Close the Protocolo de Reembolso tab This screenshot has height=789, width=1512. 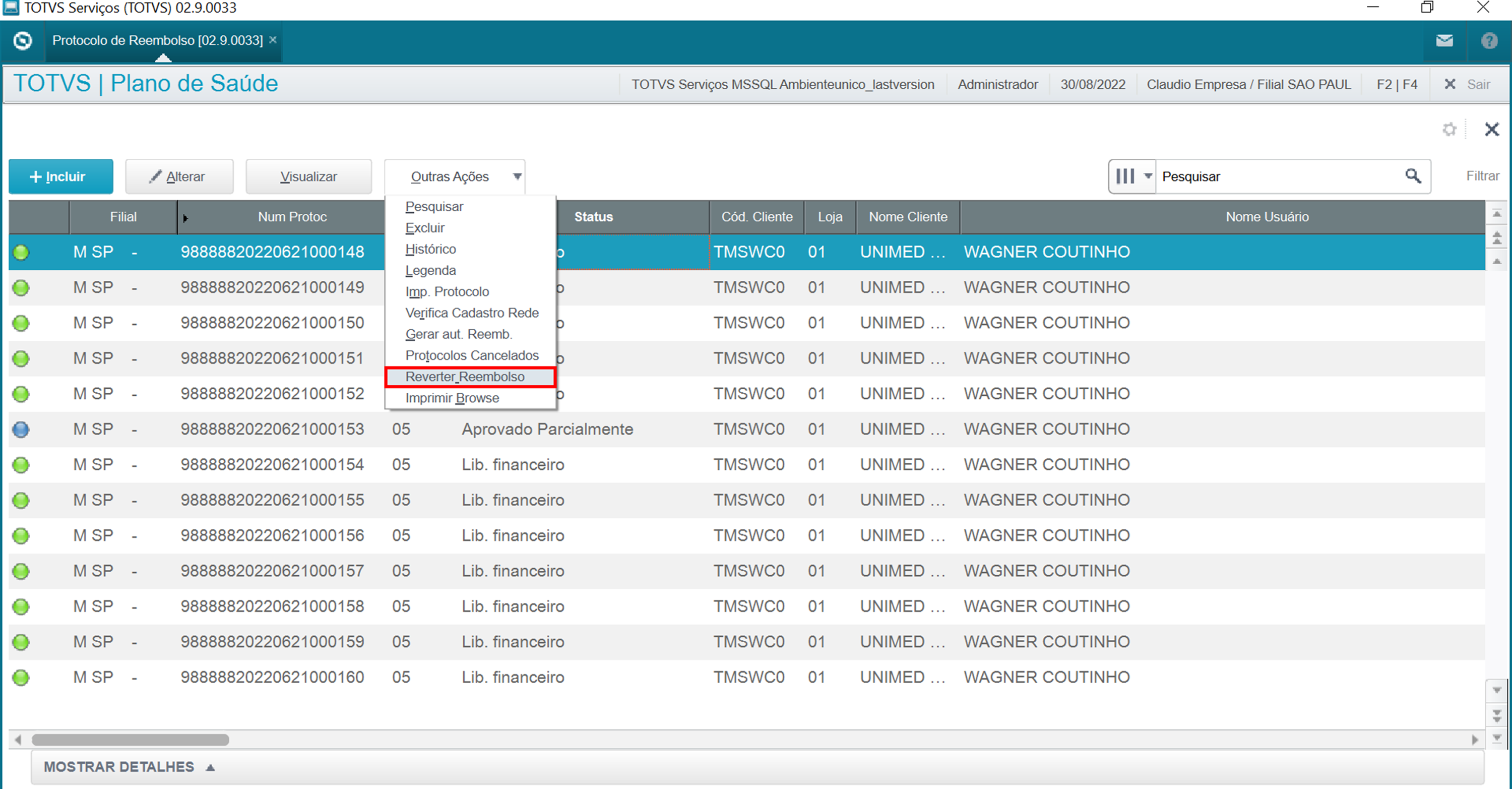pos(273,40)
